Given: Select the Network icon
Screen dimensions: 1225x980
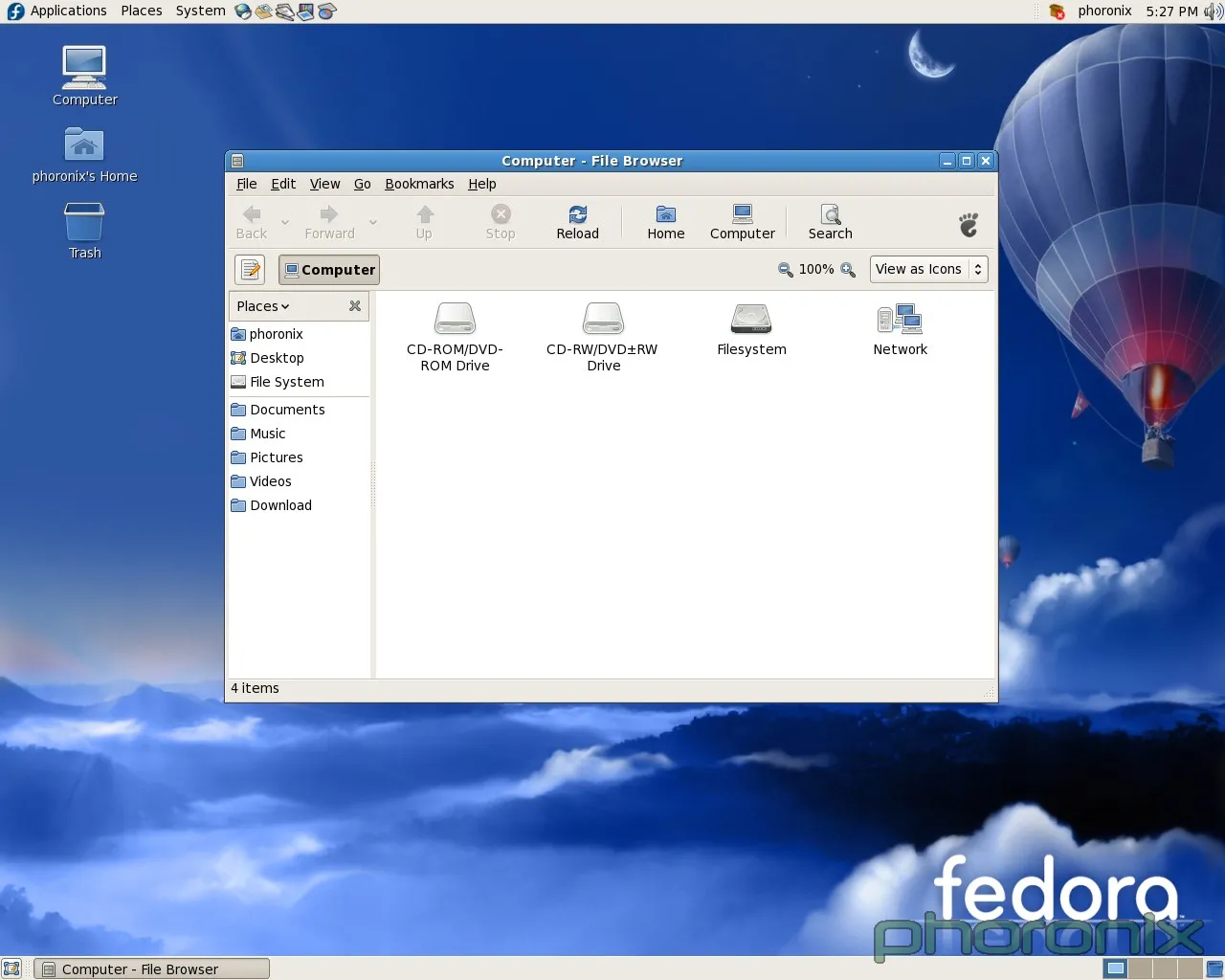Looking at the screenshot, I should tap(900, 329).
